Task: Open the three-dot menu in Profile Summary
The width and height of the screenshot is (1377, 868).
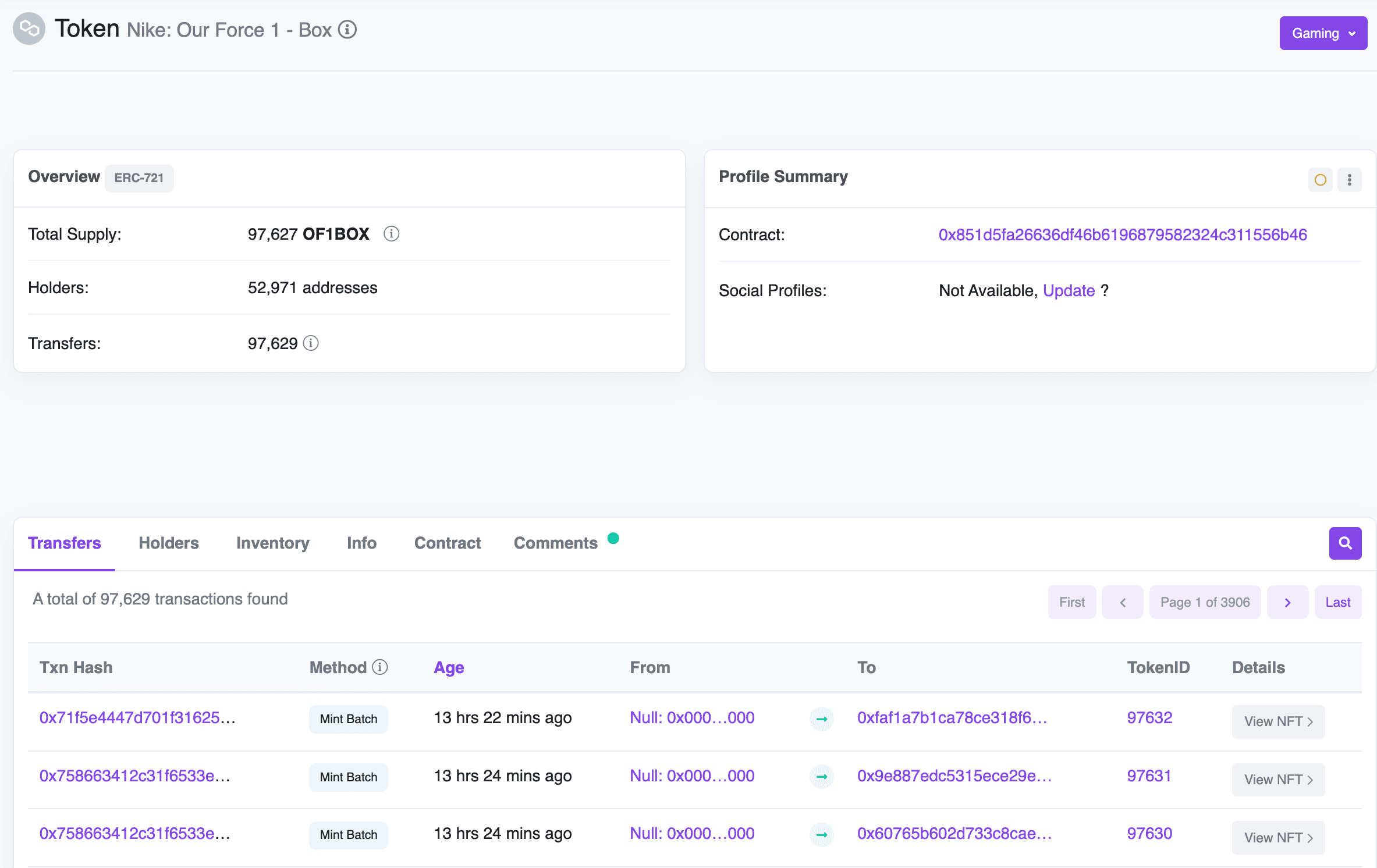Action: click(1349, 180)
